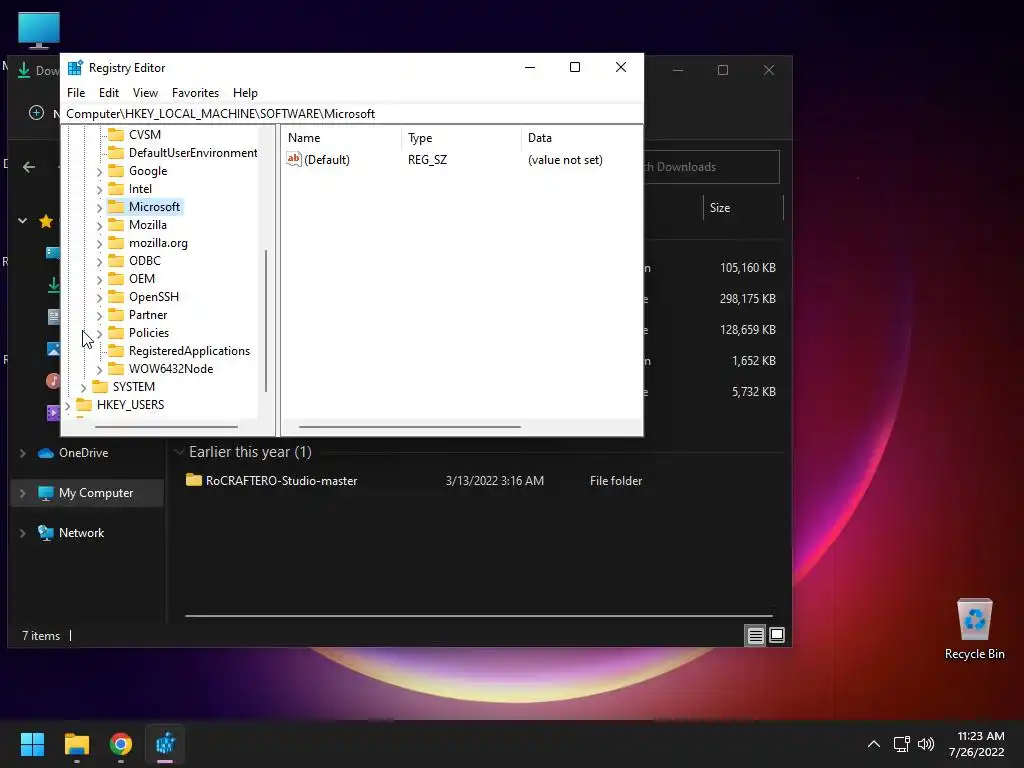The height and width of the screenshot is (768, 1024).
Task: Open File Explorer from the taskbar
Action: point(76,744)
